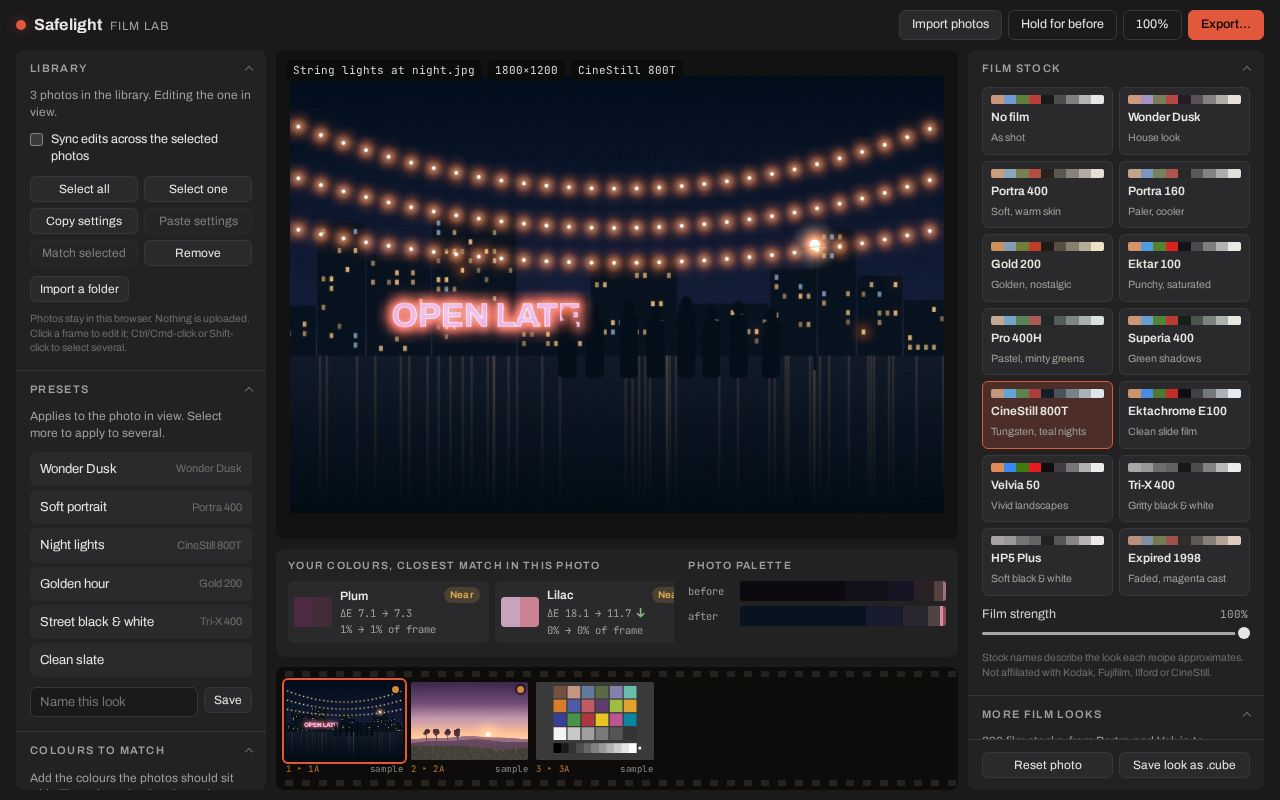The image size is (1280, 800).
Task: Apply Street black & white preset
Action: coord(141,621)
